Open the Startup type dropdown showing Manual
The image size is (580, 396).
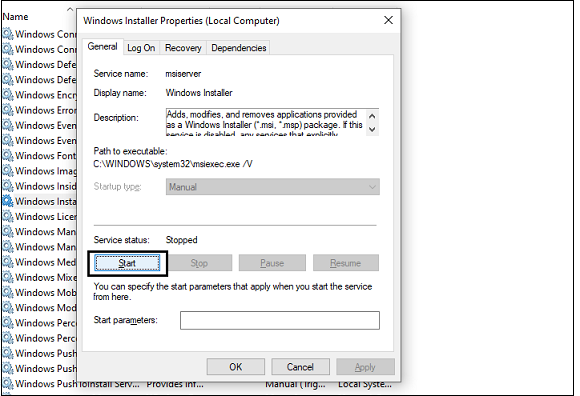(x=273, y=187)
